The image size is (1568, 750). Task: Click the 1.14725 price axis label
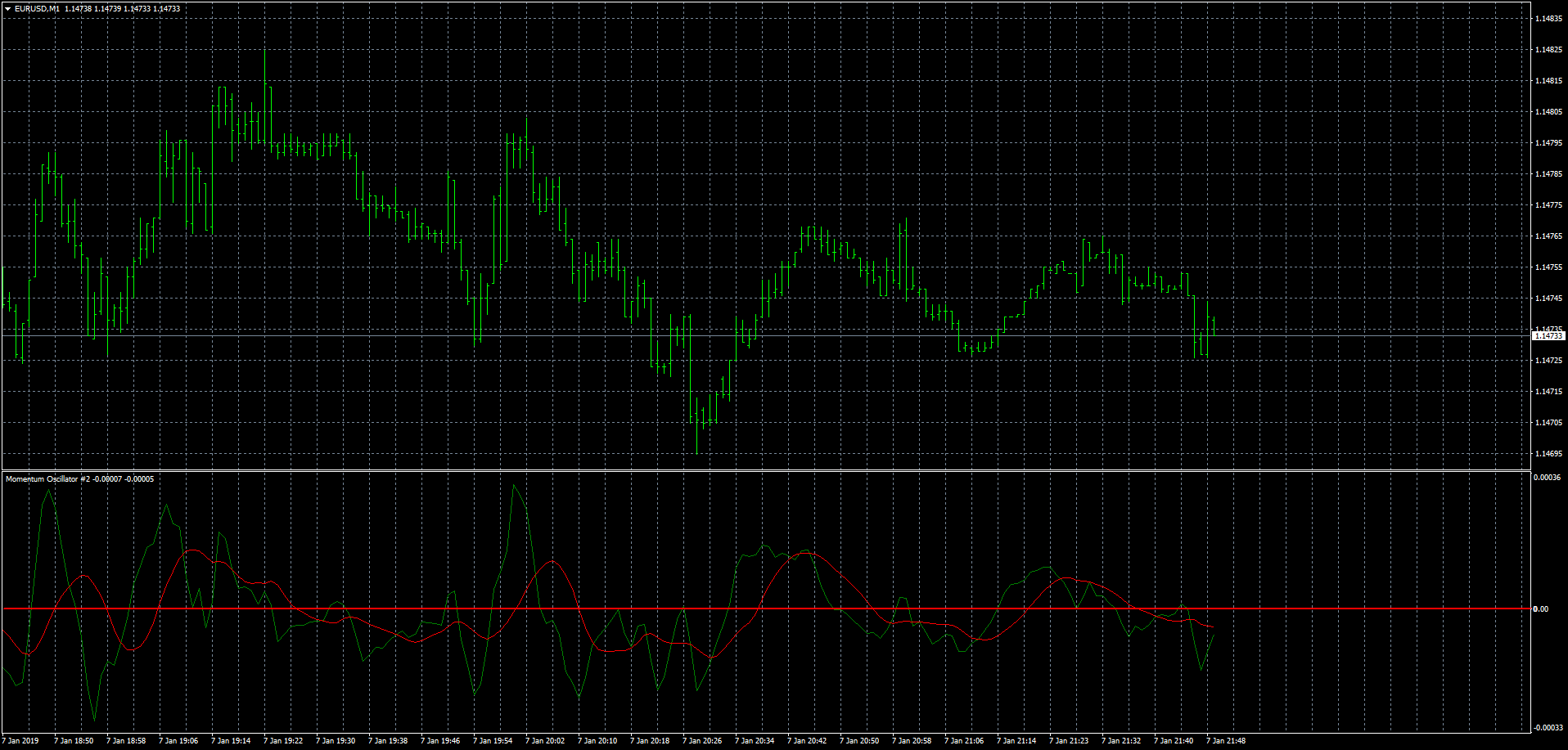tap(1549, 361)
